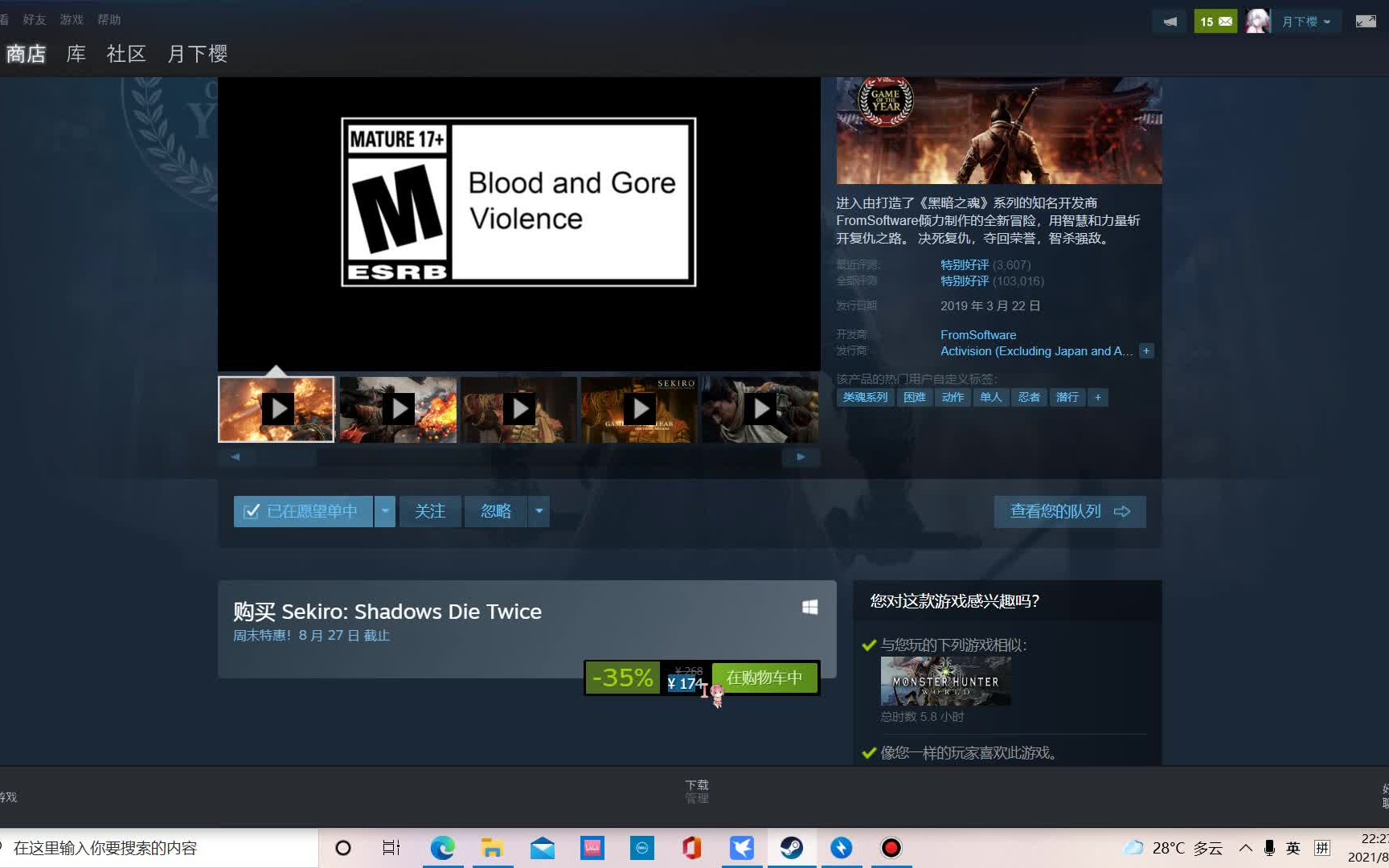Screen dimensions: 1389x868
Task: Click the Windows search box
Action: point(159,848)
